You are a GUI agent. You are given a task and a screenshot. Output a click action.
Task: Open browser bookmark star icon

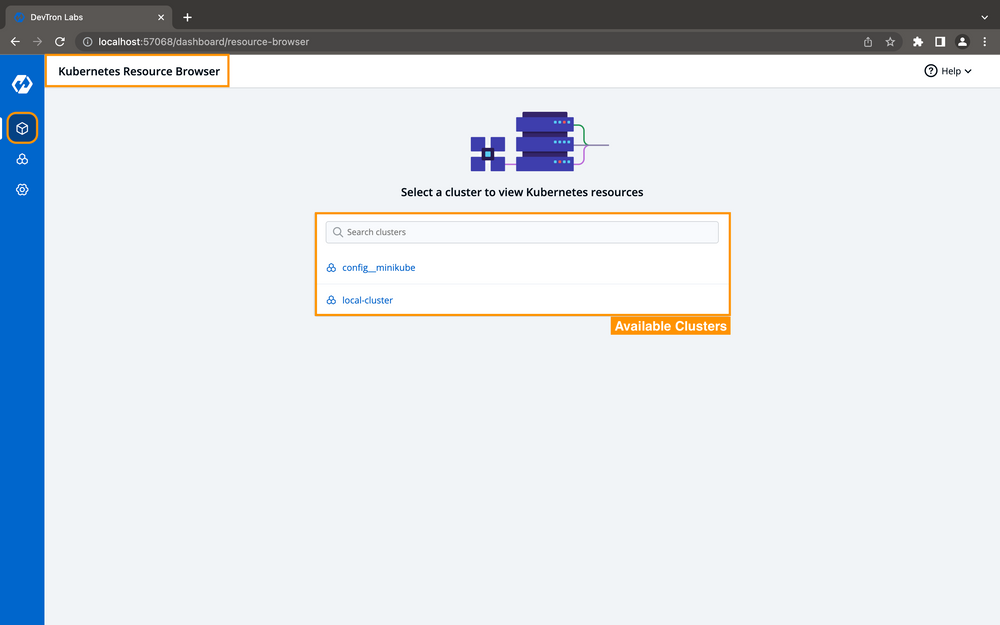click(x=890, y=42)
